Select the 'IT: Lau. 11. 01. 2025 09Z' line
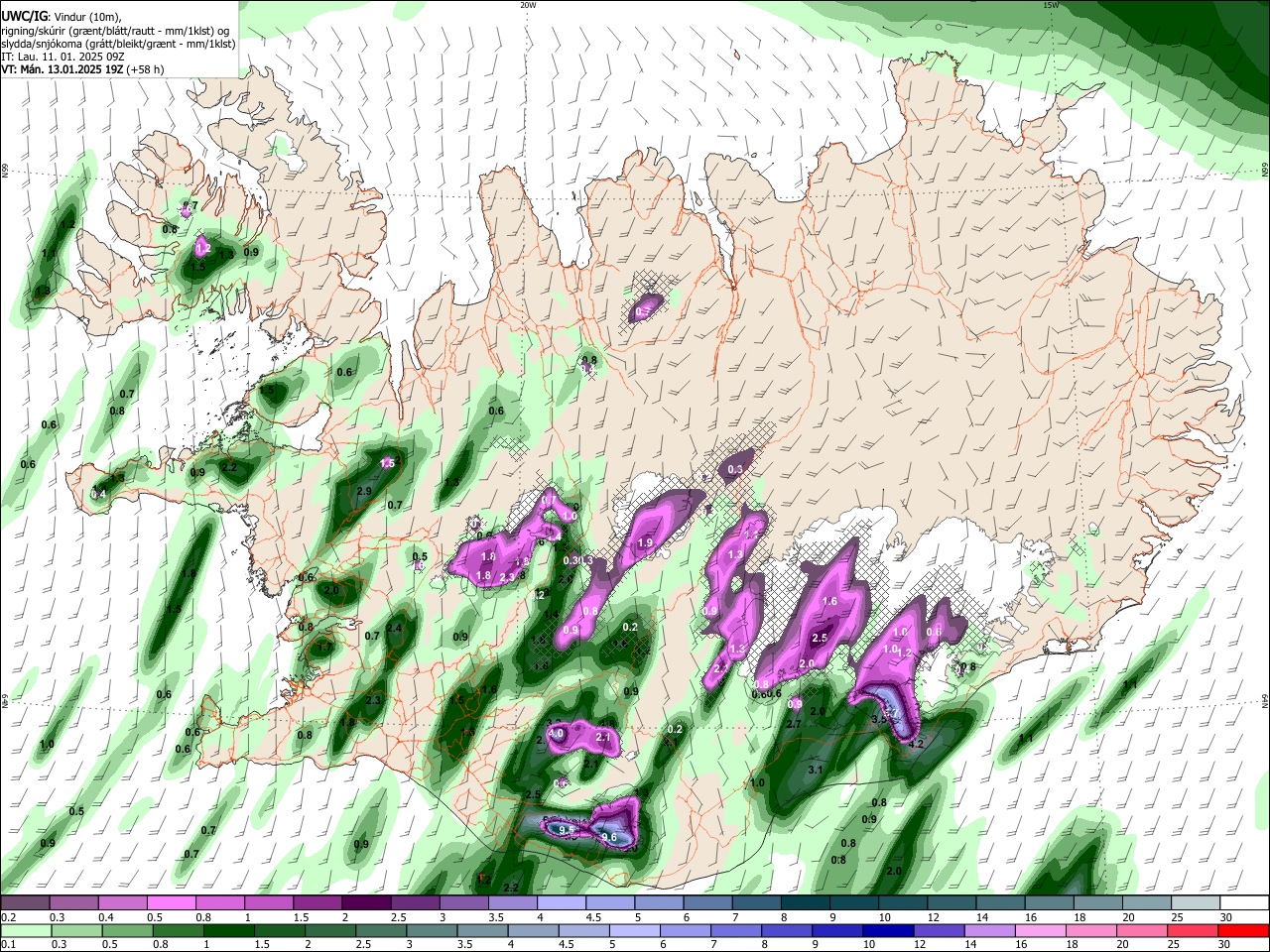 point(63,57)
